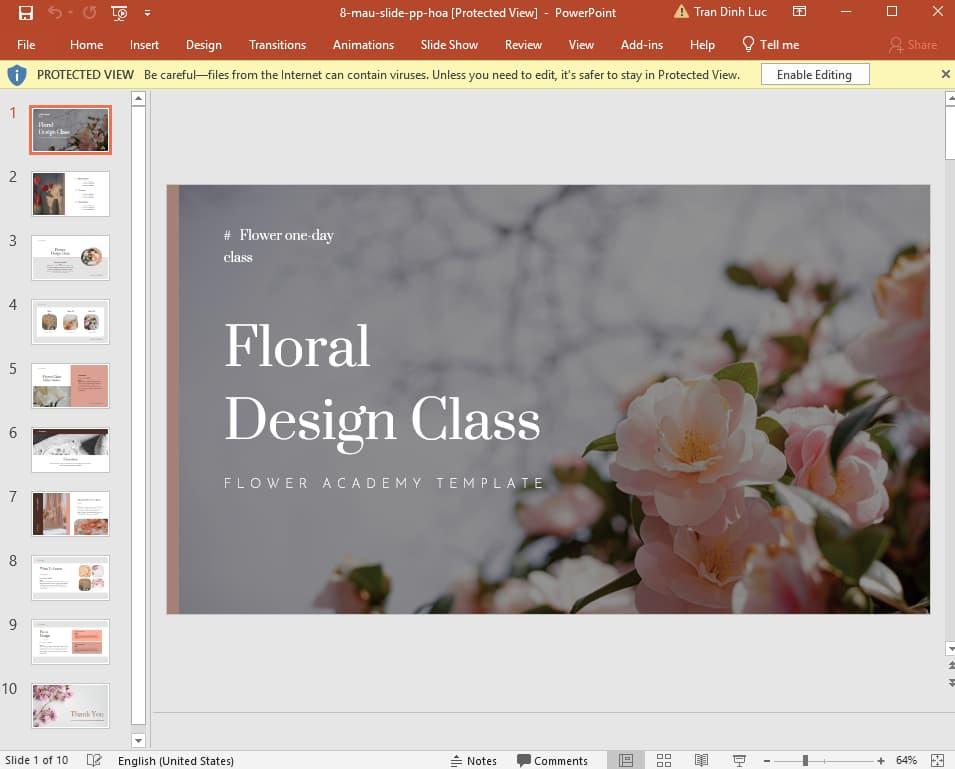Open the Customize Quick Access Toolbar menu
The height and width of the screenshot is (769, 955).
point(146,13)
